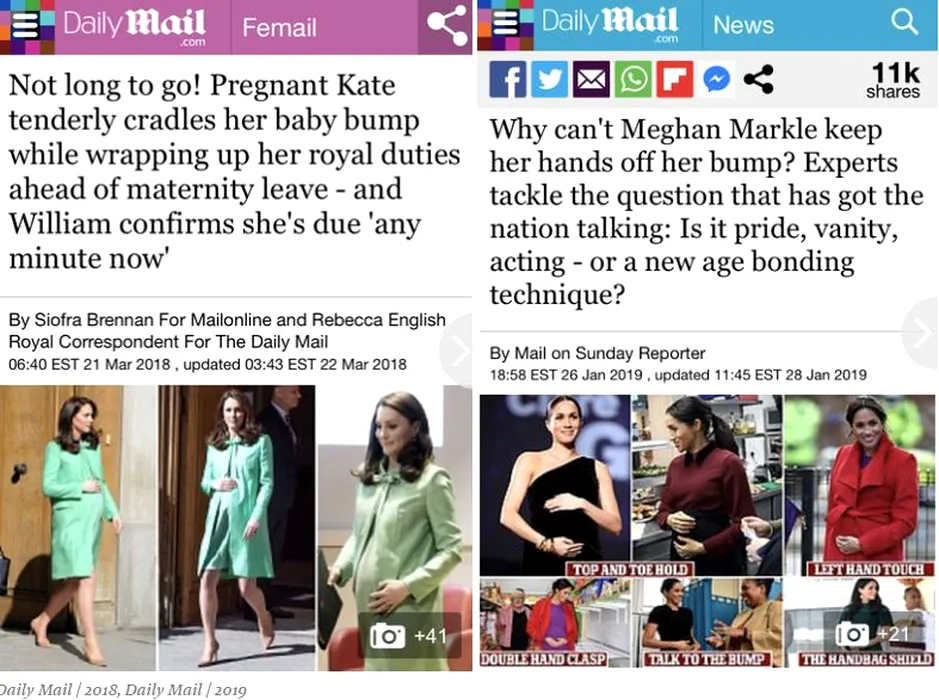Tap share icon in Femail header
The height and width of the screenshot is (700, 939).
coord(446,25)
